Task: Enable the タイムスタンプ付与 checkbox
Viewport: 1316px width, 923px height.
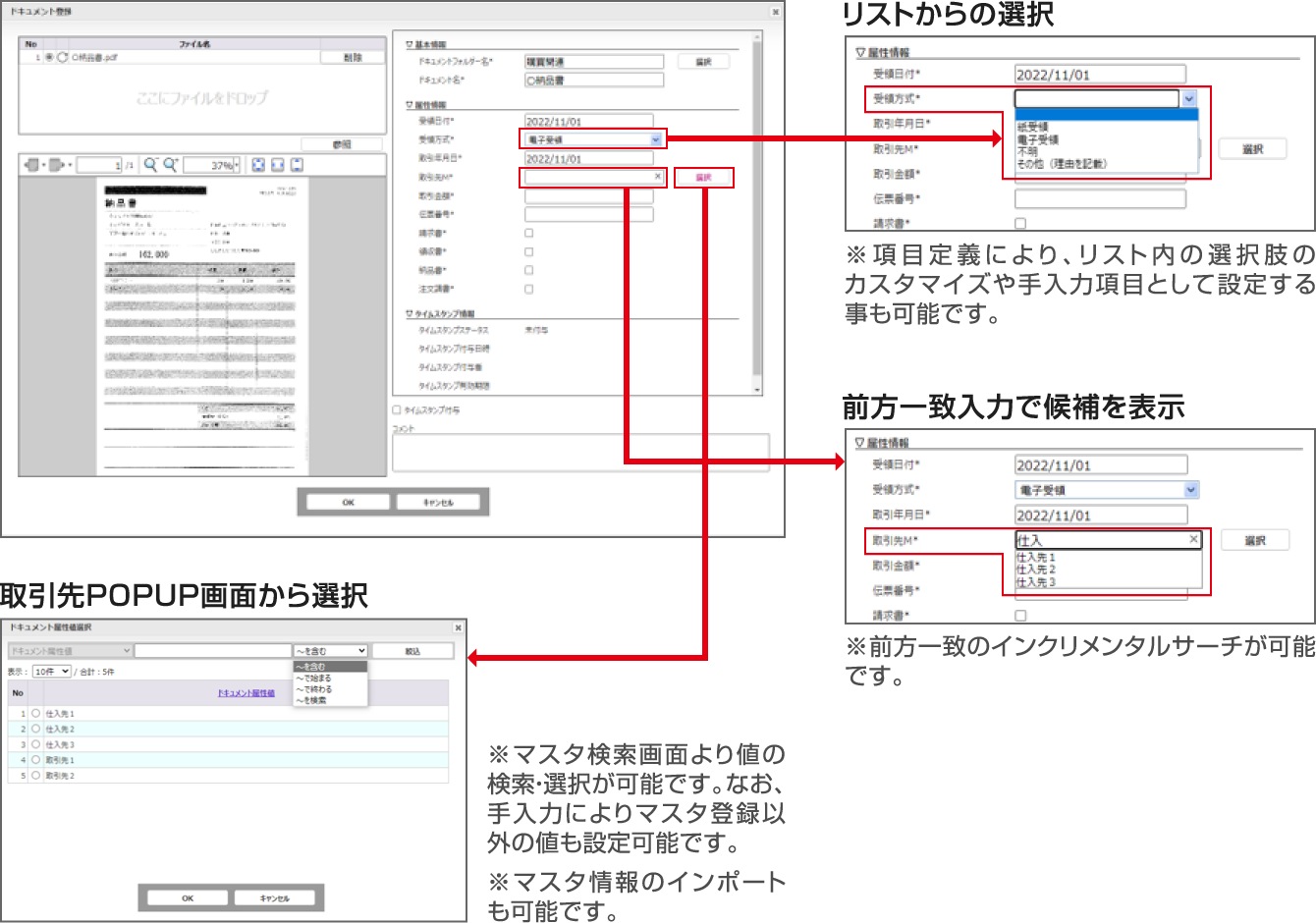Action: [397, 409]
